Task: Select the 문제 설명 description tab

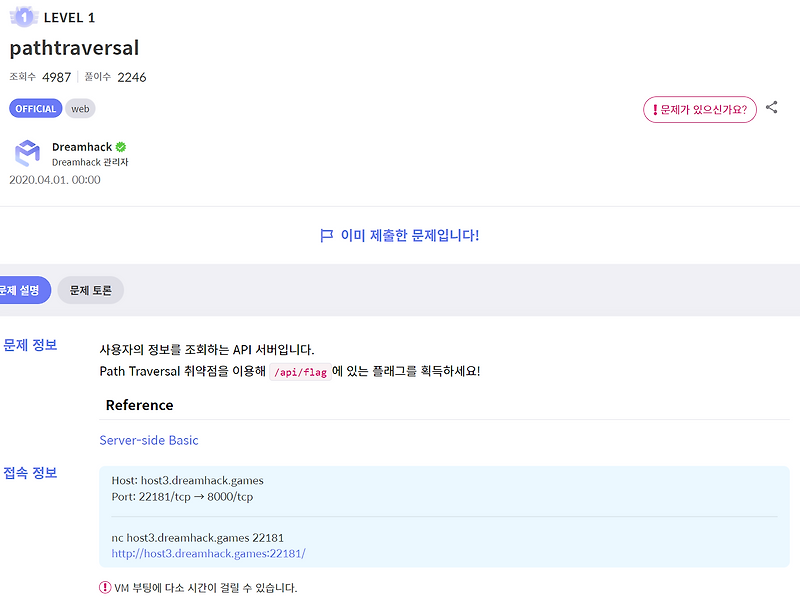Action: [x=18, y=290]
